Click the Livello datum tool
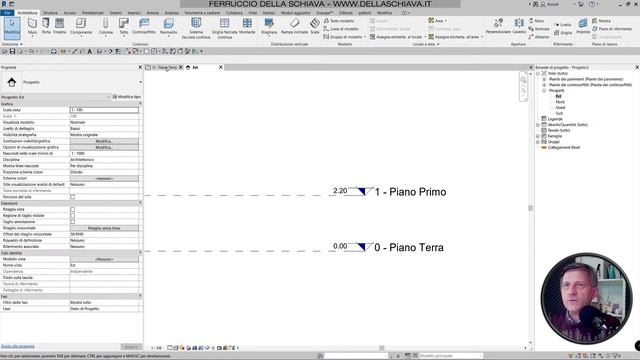 point(563,25)
